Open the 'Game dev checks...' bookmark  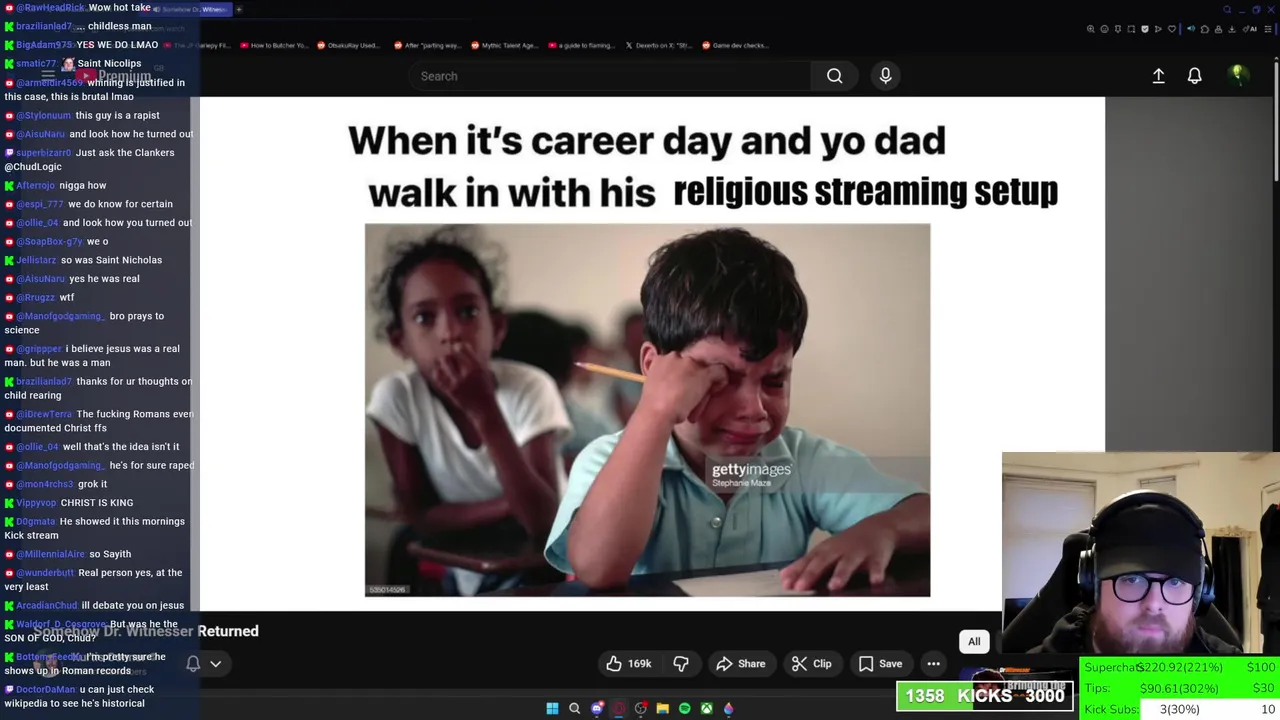(x=736, y=45)
